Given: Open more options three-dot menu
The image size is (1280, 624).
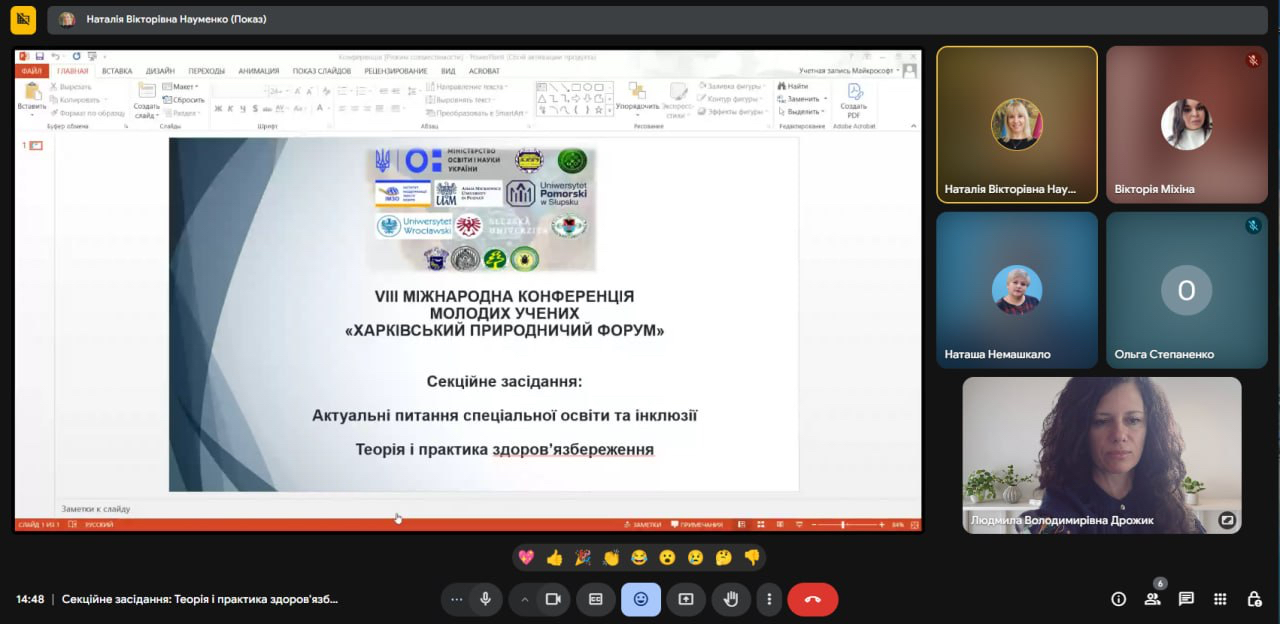Looking at the screenshot, I should point(769,599).
